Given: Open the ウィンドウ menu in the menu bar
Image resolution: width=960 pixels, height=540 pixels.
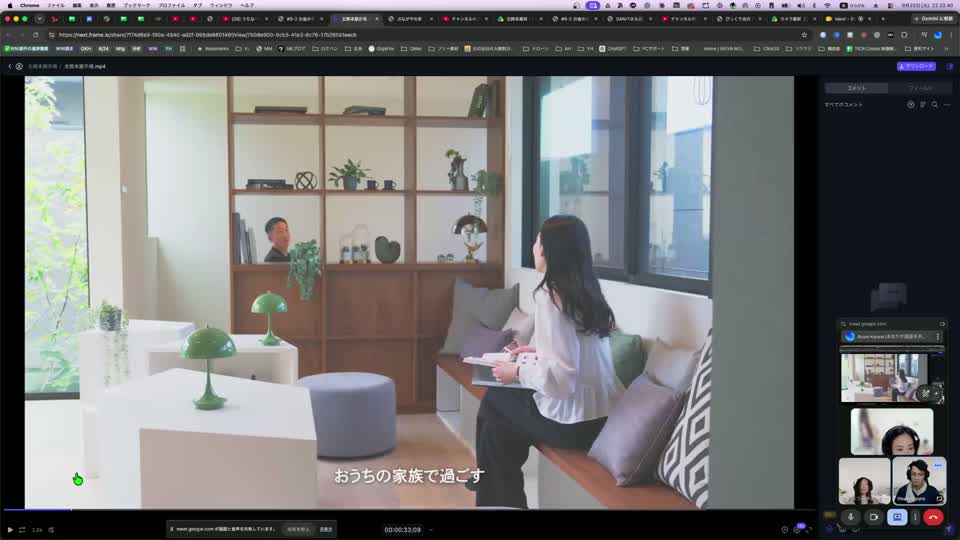Looking at the screenshot, I should (220, 5).
